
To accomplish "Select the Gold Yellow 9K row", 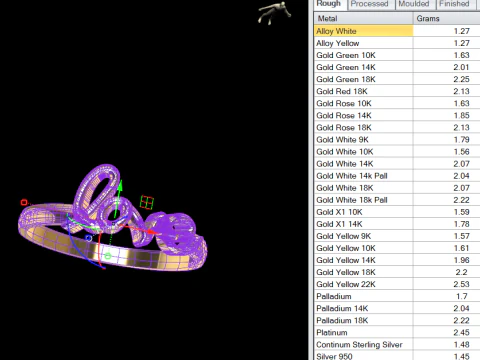I will (397, 236).
